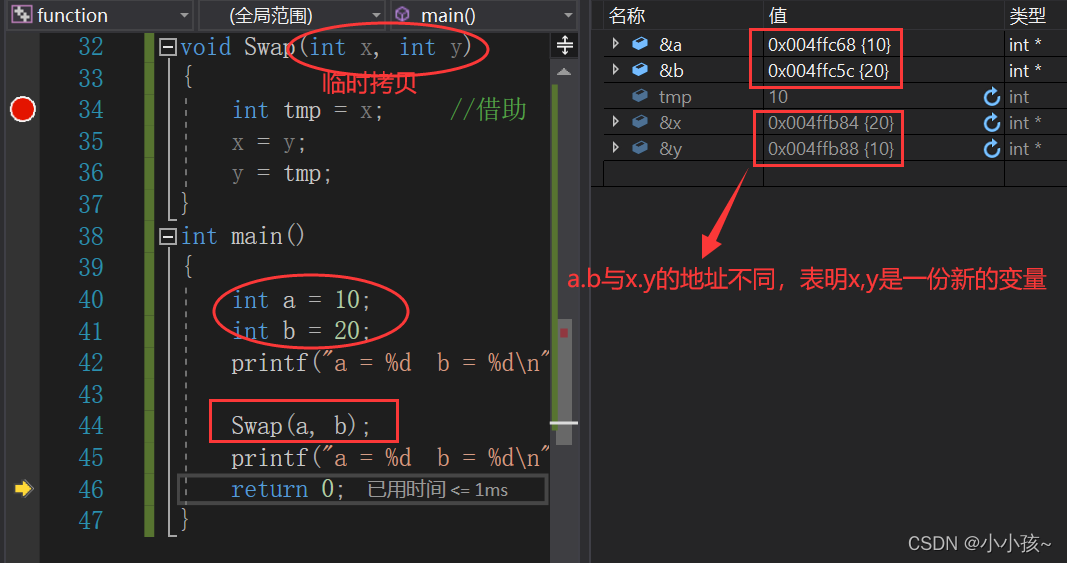Expand the &y watch entry
The image size is (1067, 563).
616,148
